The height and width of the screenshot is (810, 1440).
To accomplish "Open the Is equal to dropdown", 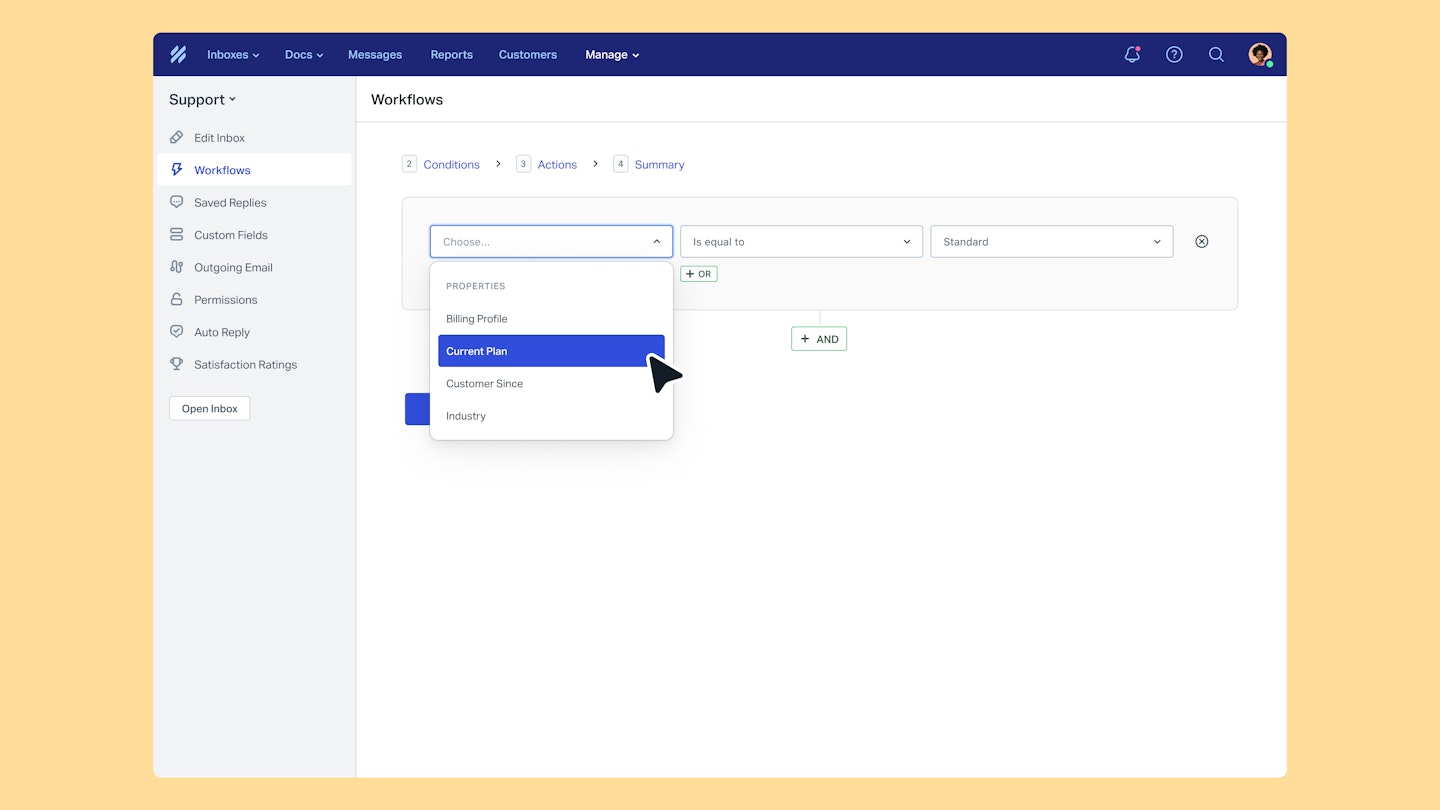I will 801,241.
